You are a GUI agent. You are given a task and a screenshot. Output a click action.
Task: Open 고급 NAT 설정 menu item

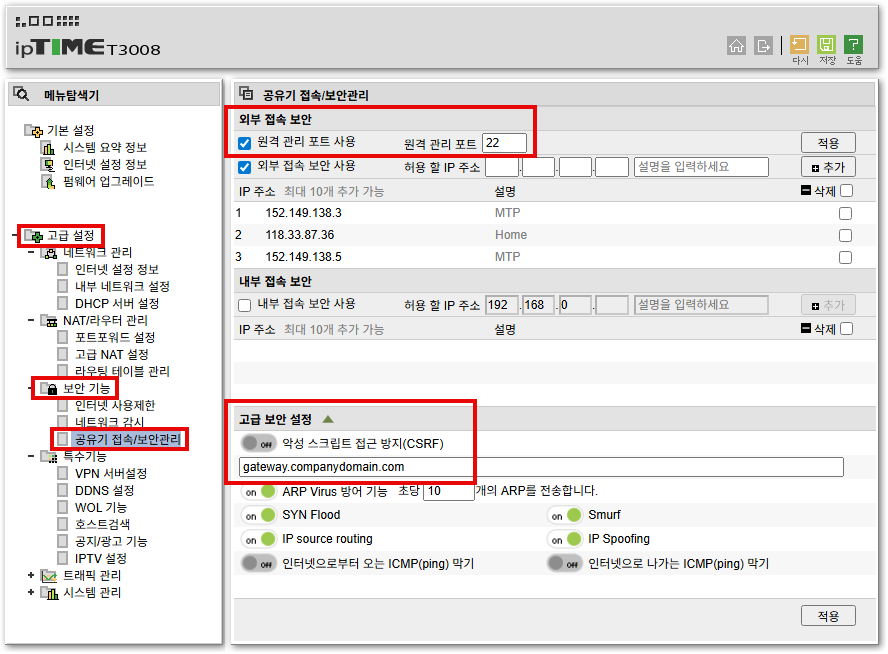[x=112, y=354]
